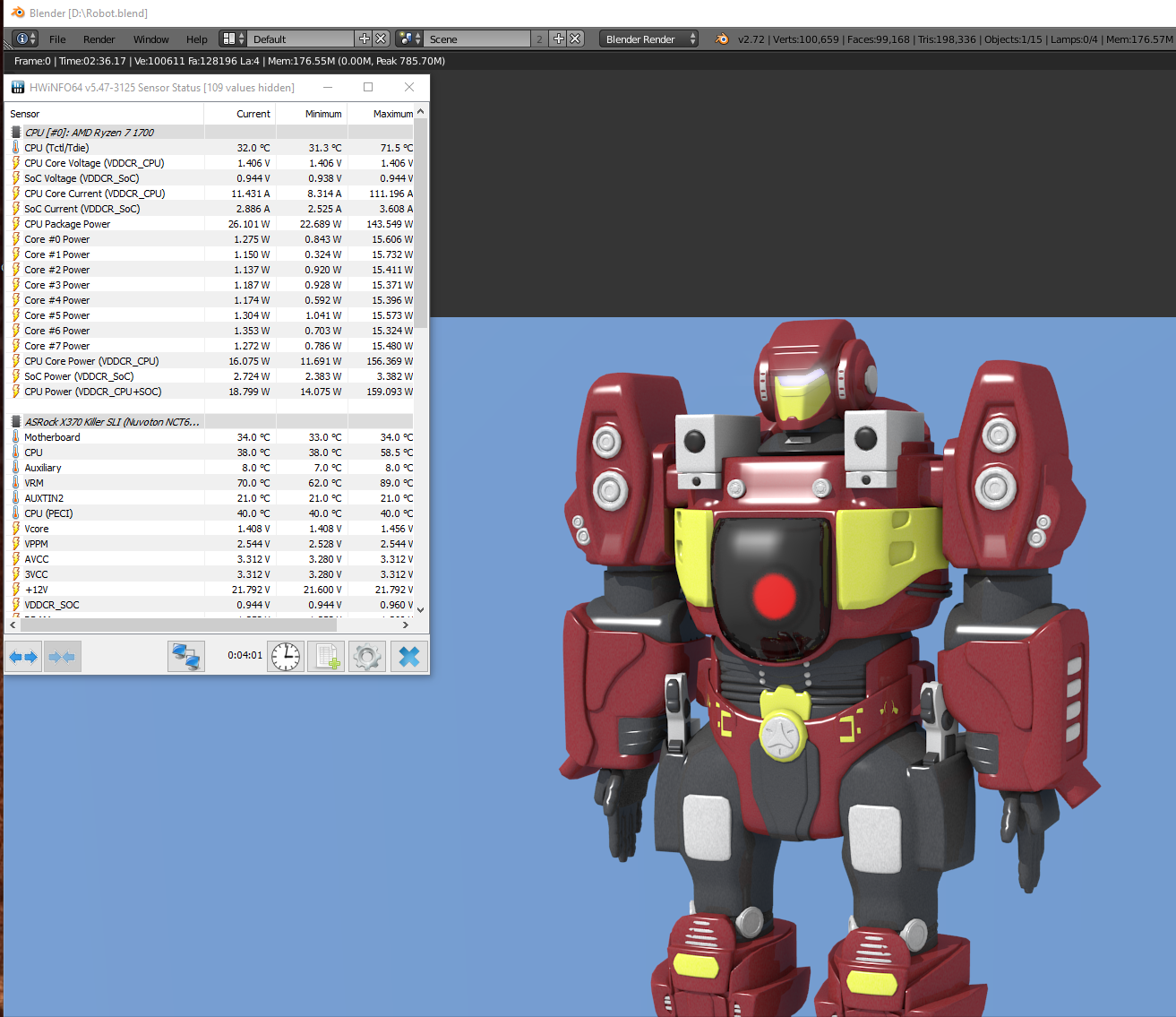This screenshot has height=1017, width=1176.
Task: Start HWiNFO sensor logging to file
Action: (x=327, y=657)
